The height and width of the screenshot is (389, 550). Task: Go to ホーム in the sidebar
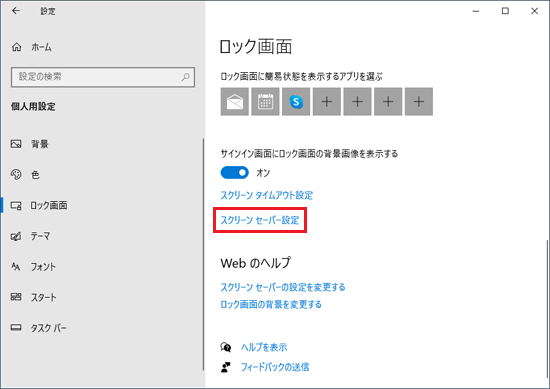click(41, 47)
